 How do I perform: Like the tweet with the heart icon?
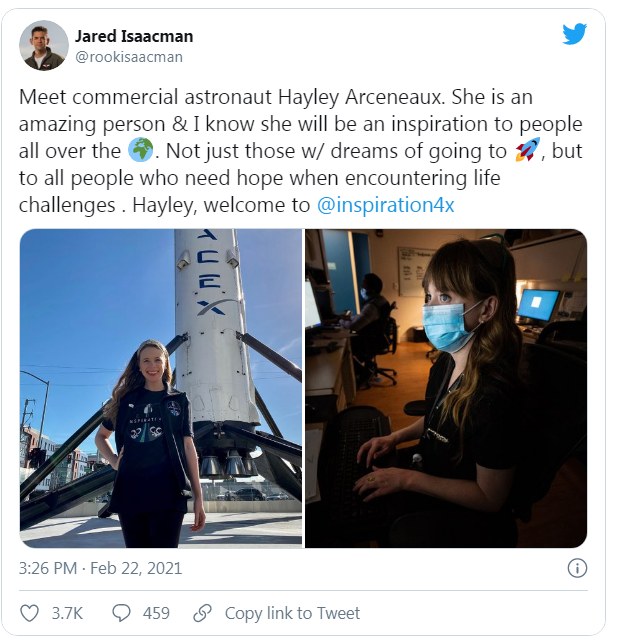click(29, 613)
